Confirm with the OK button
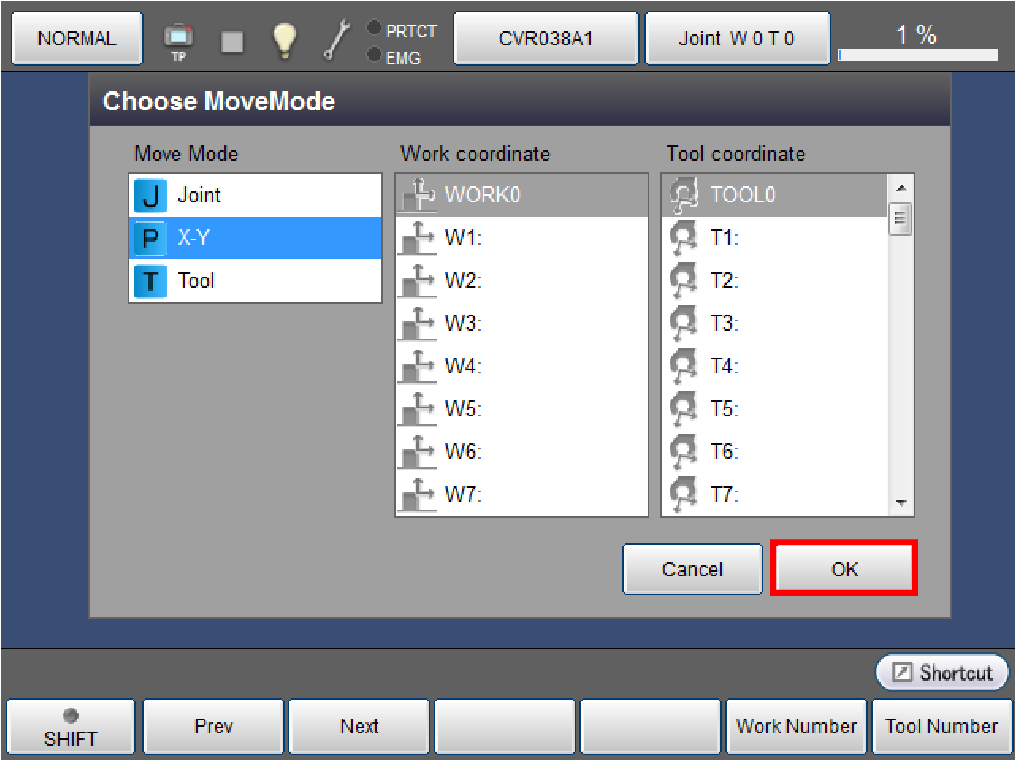1016x760 pixels. click(x=844, y=569)
